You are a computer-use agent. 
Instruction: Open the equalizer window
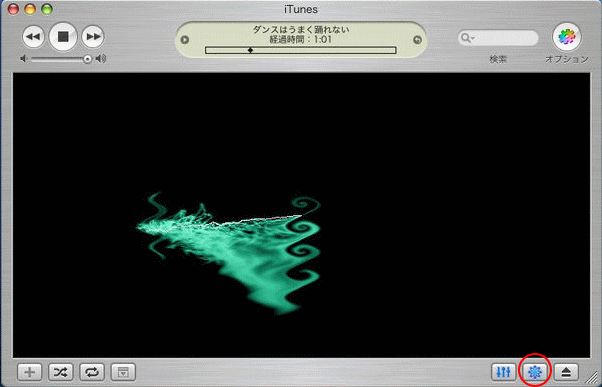(x=504, y=372)
